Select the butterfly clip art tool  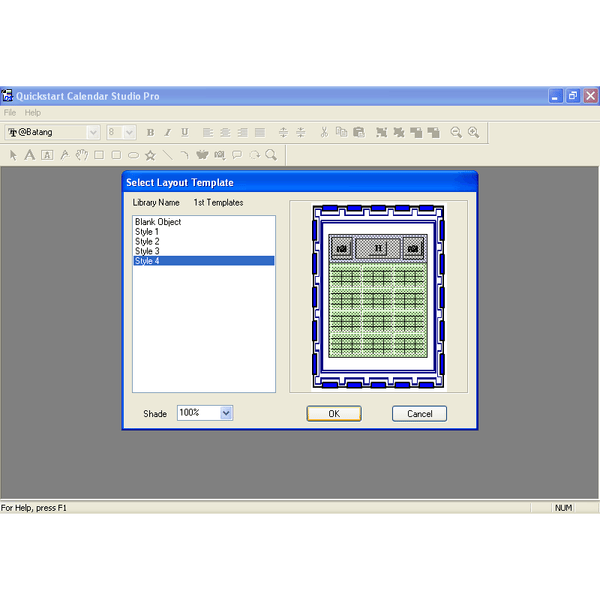pos(202,155)
